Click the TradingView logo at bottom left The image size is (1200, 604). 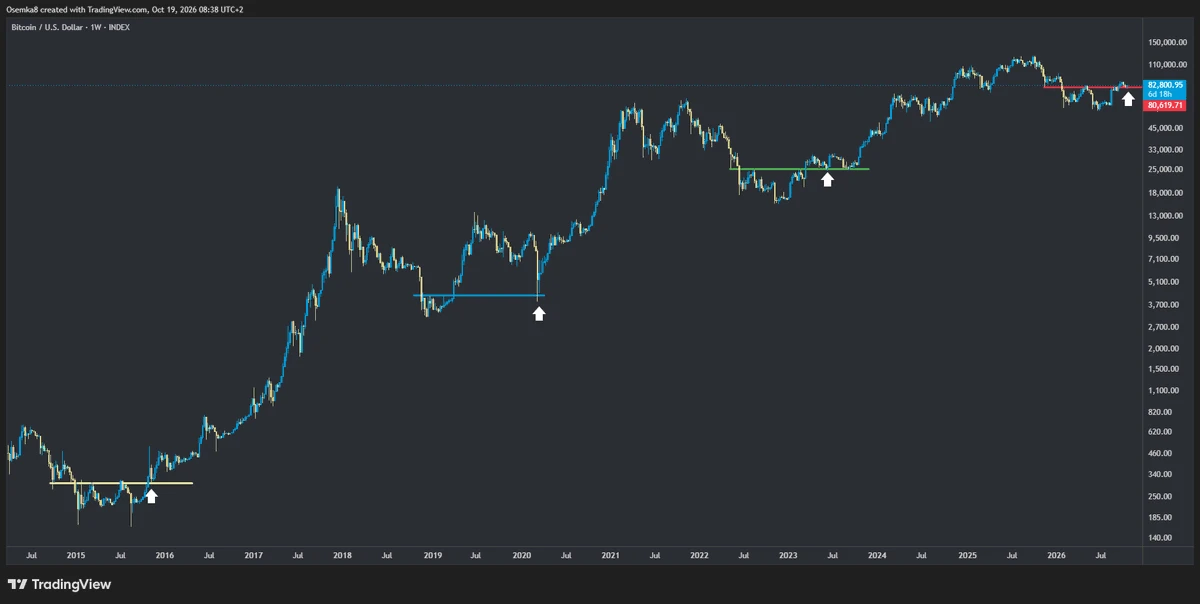point(59,584)
